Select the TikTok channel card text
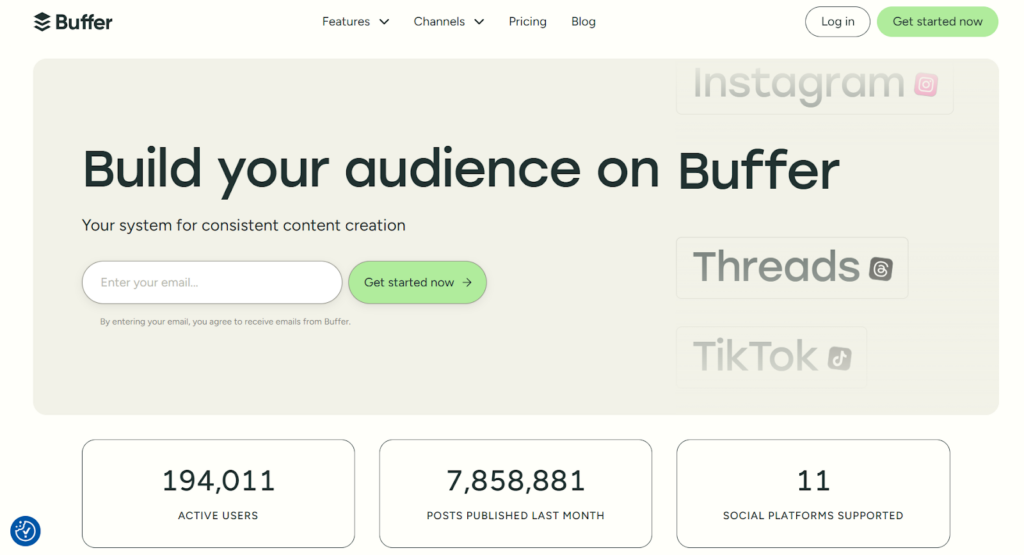This screenshot has width=1024, height=555. click(754, 356)
